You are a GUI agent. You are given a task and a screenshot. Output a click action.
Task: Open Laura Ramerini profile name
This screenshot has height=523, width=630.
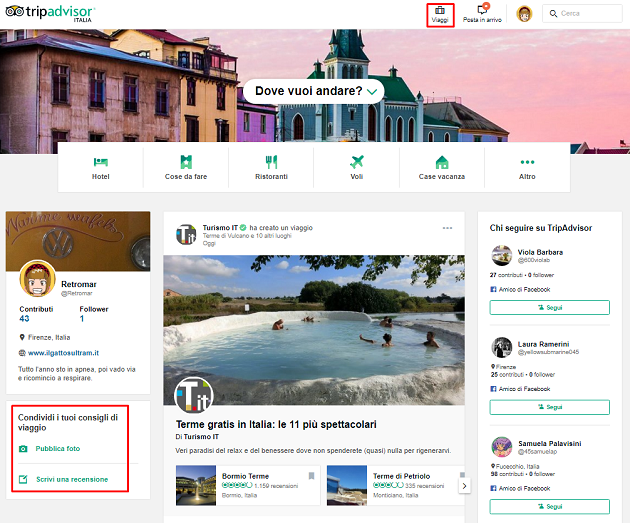pos(543,344)
